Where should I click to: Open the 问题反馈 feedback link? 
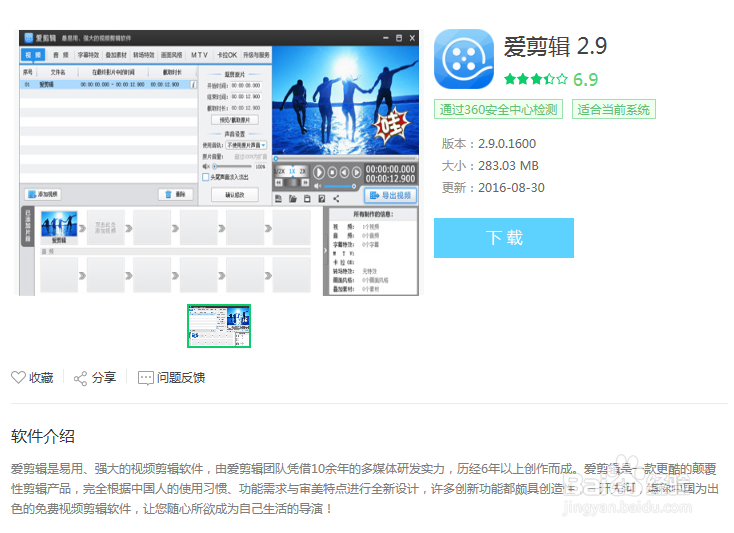(x=171, y=378)
